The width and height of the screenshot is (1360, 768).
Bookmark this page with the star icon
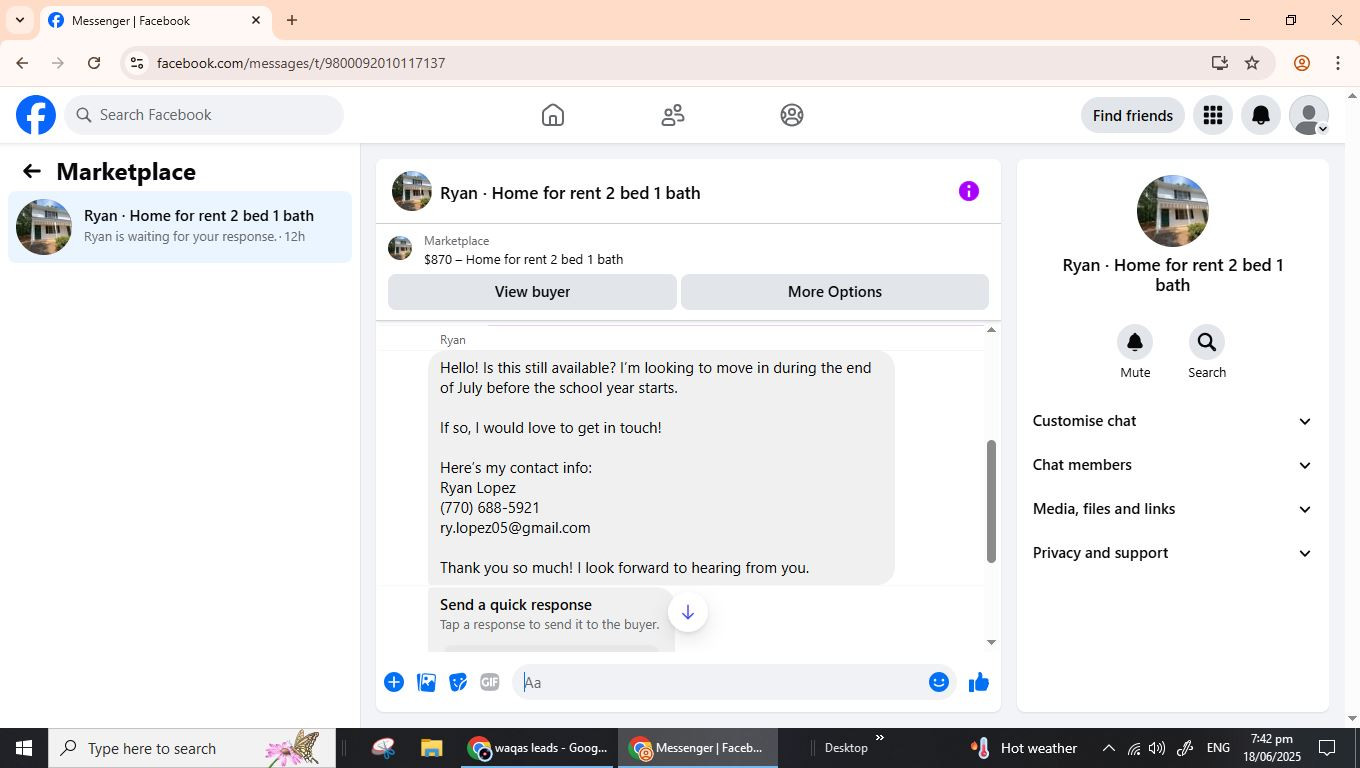(x=1252, y=63)
